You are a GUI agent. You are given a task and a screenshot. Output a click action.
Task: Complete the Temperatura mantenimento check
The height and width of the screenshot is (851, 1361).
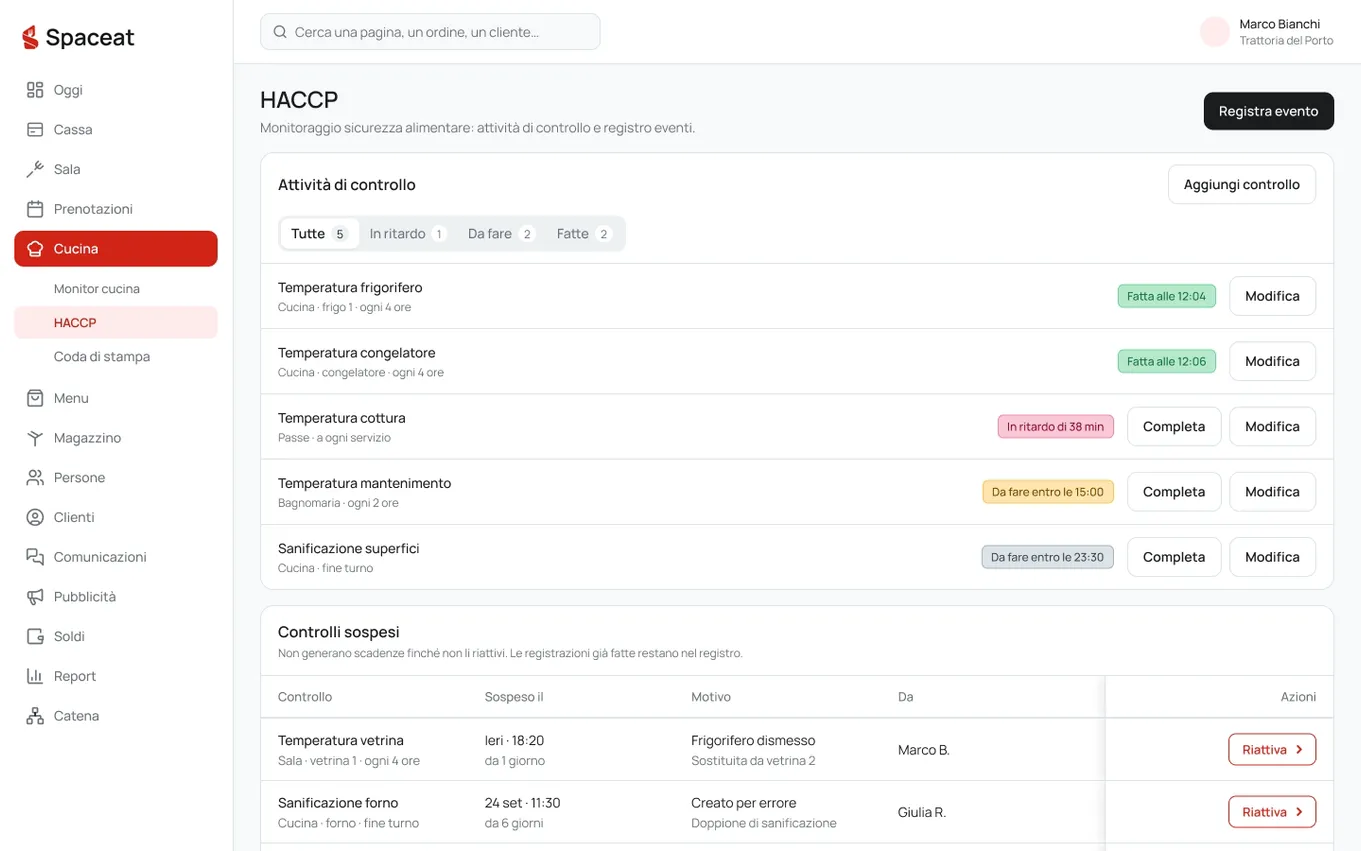pyautogui.click(x=1174, y=492)
